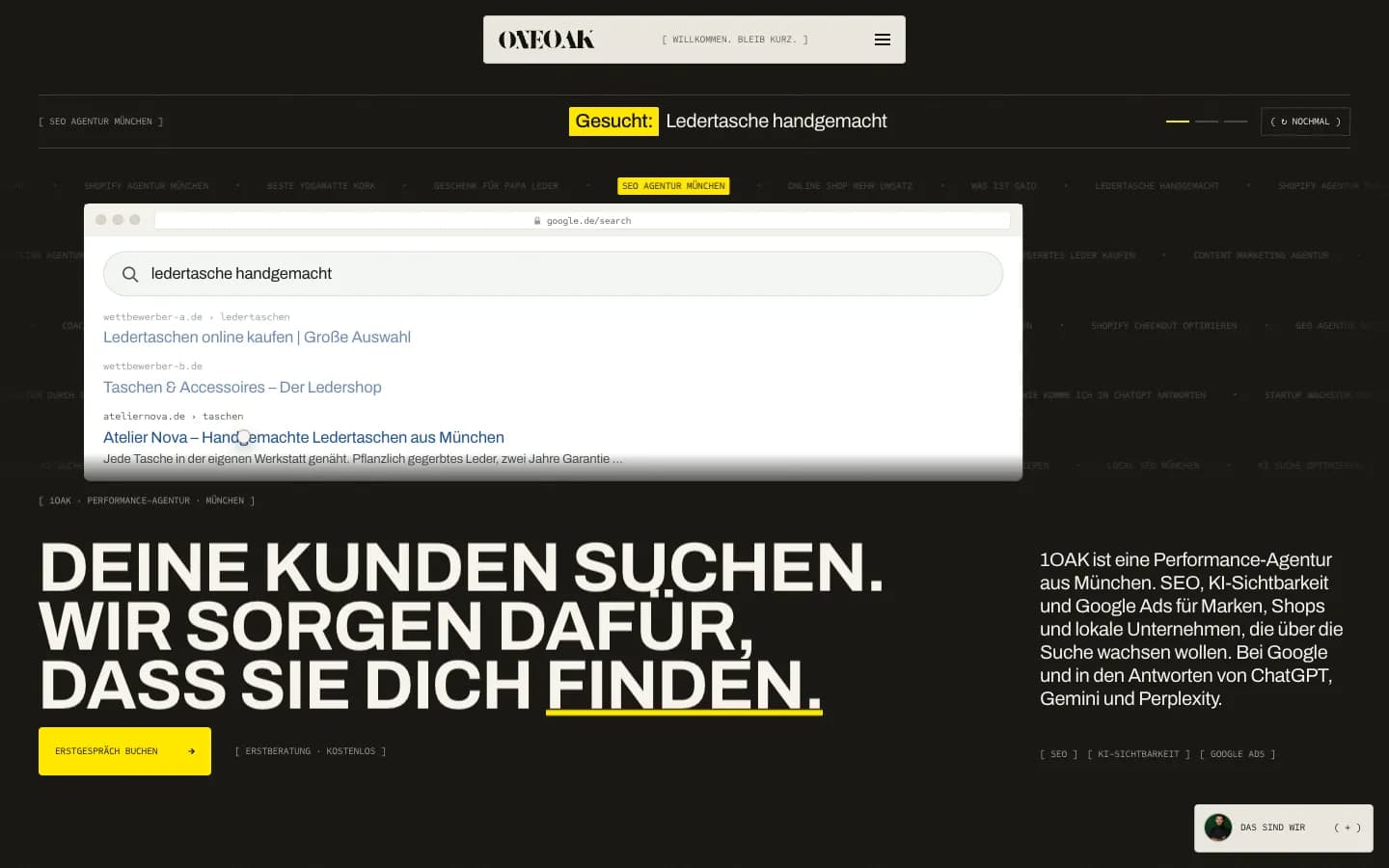Image resolution: width=1389 pixels, height=868 pixels.
Task: Click the Was ist GAIO keyword
Action: (1003, 186)
